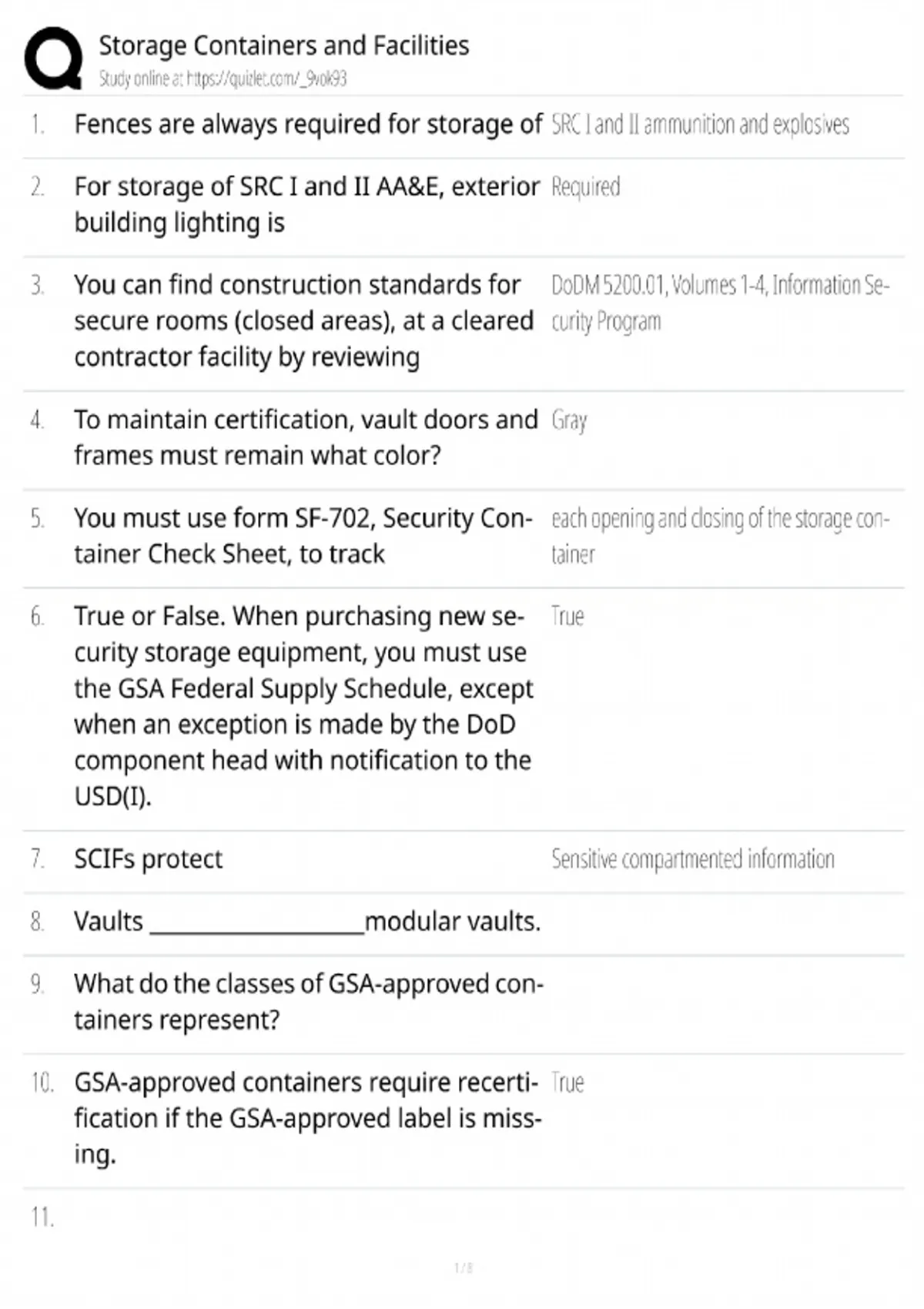This screenshot has width=924, height=1309.
Task: Select answer SRC I and II ammunition
Action: pos(700,125)
